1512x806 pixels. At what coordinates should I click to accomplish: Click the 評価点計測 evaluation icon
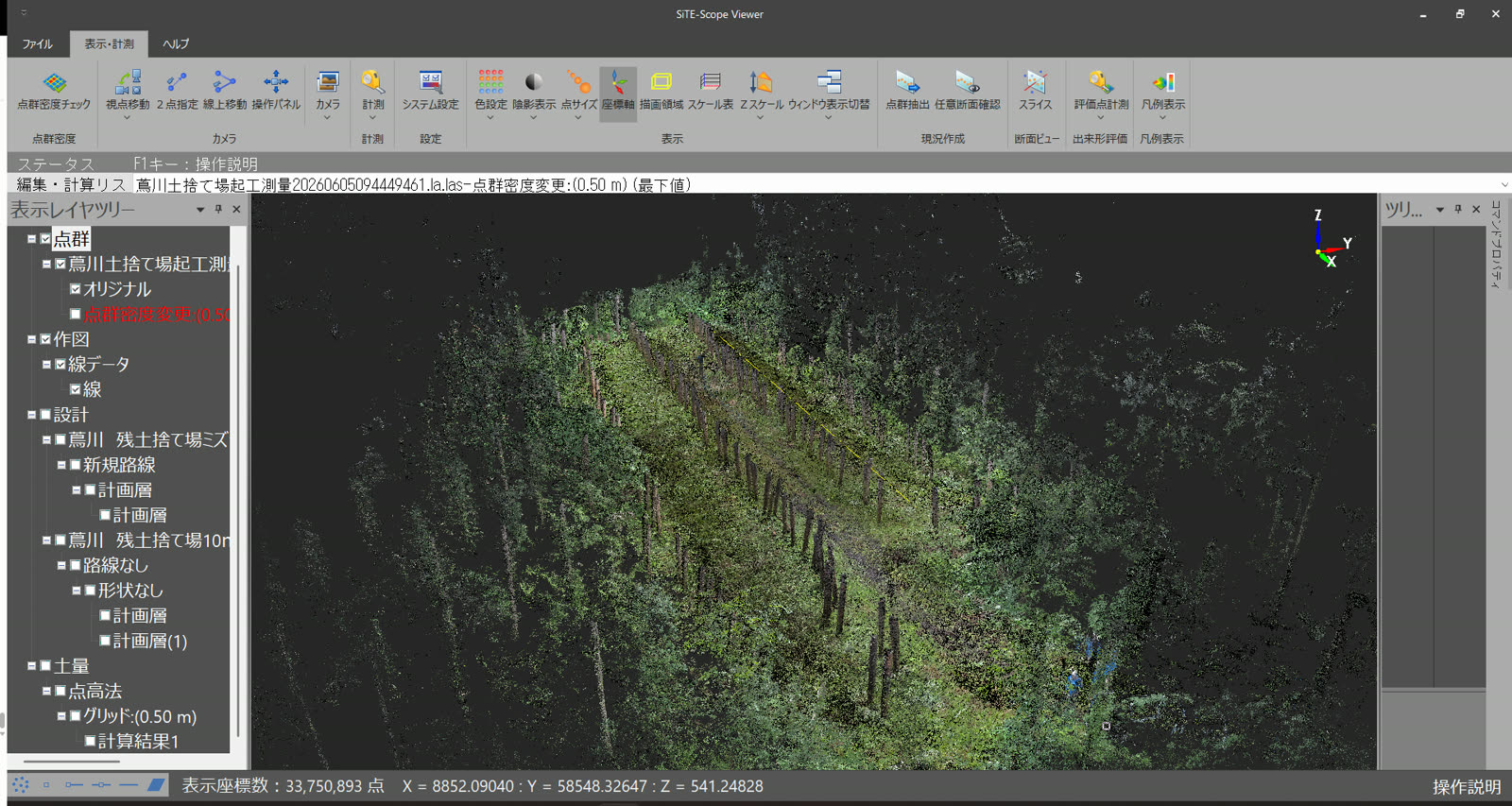click(1101, 93)
